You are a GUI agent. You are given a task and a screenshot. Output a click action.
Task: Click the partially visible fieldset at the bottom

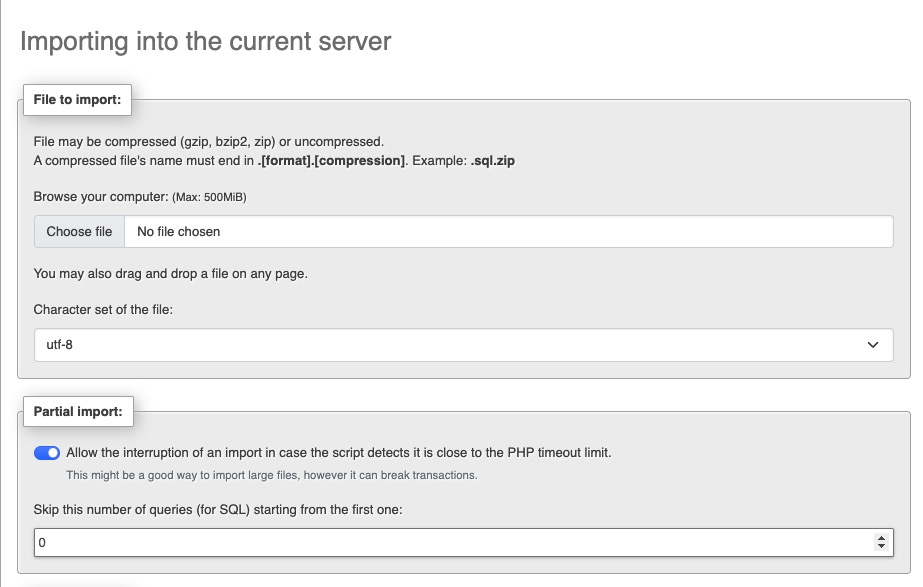point(78,584)
